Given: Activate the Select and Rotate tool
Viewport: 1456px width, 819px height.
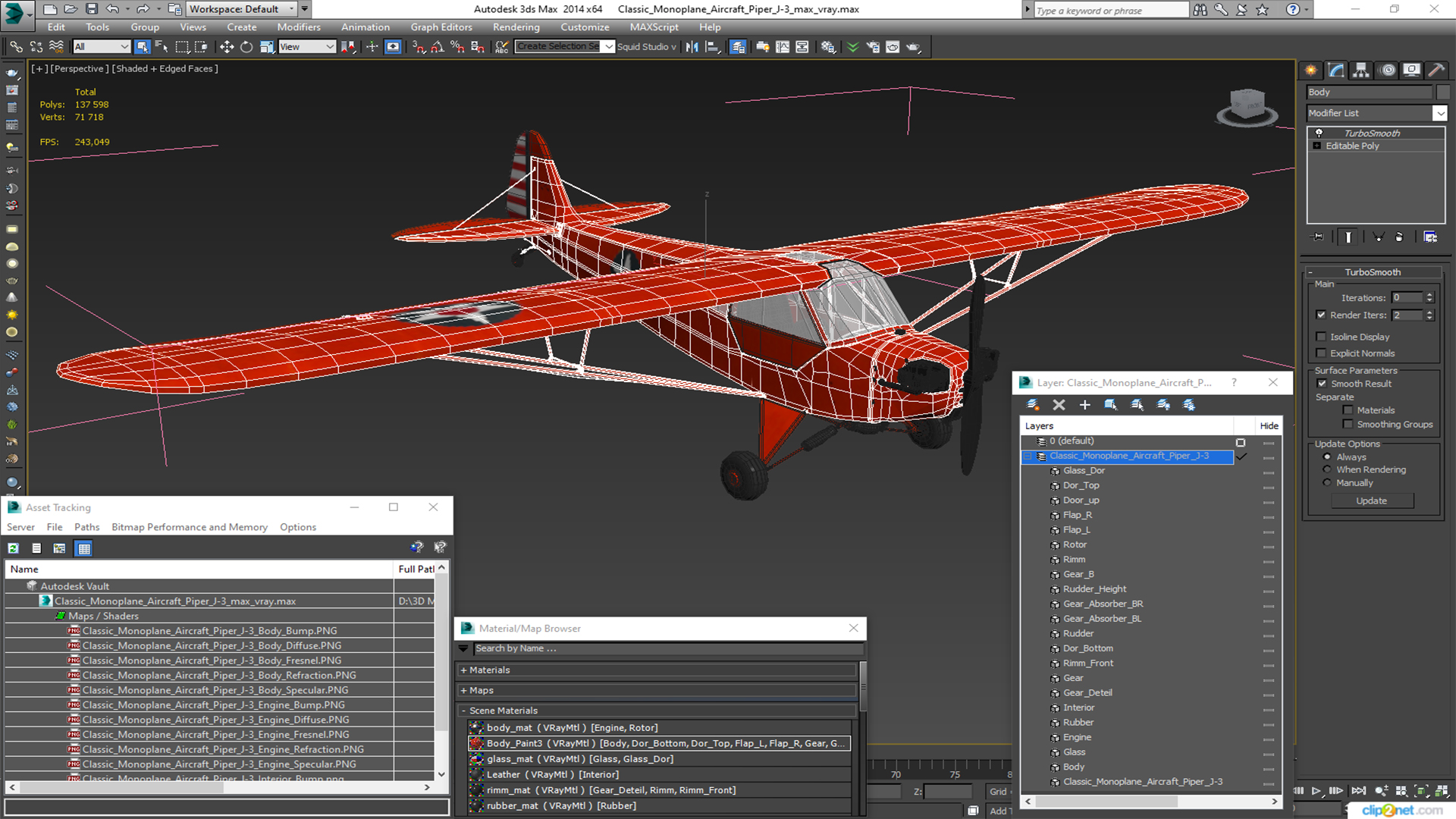Looking at the screenshot, I should [246, 47].
